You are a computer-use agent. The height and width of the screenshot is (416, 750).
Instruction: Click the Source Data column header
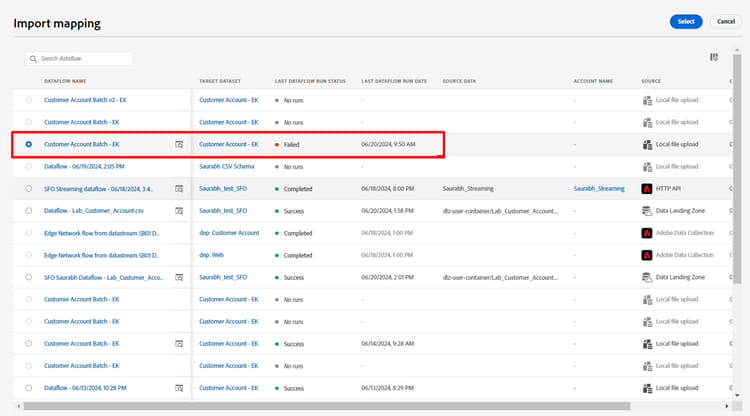pyautogui.click(x=459, y=81)
